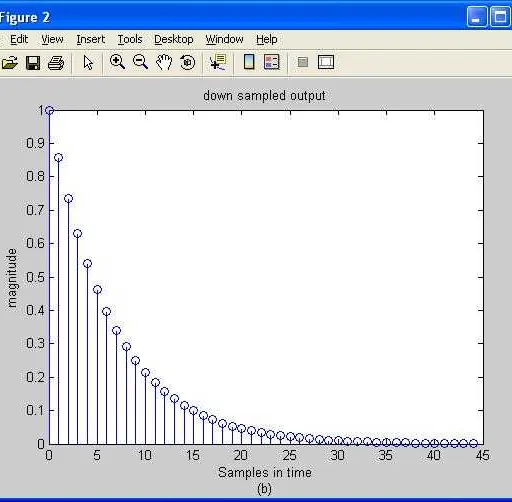This screenshot has width=512, height=502.
Task: Hide plot tools using the gray square icon
Action: (303, 62)
